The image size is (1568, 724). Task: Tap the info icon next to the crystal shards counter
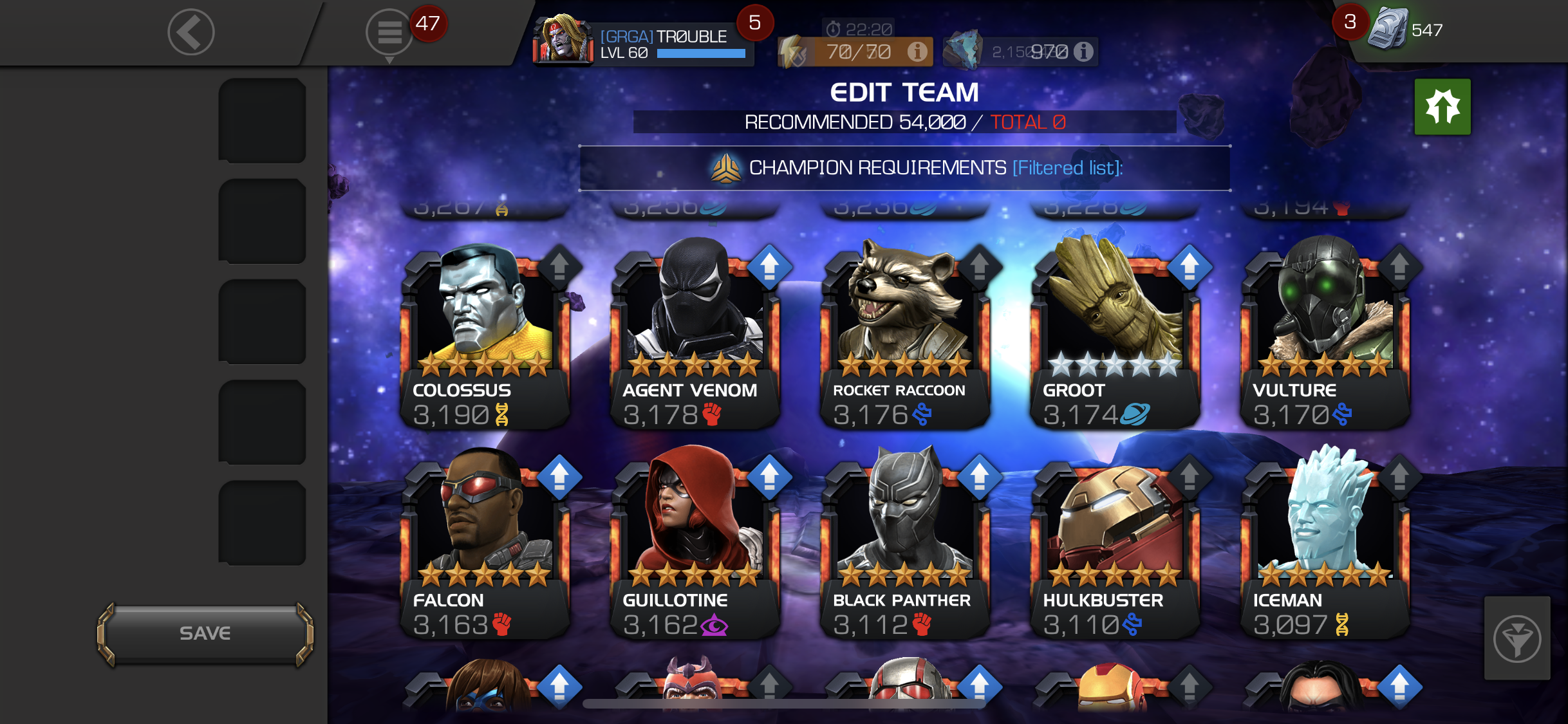(x=1083, y=51)
